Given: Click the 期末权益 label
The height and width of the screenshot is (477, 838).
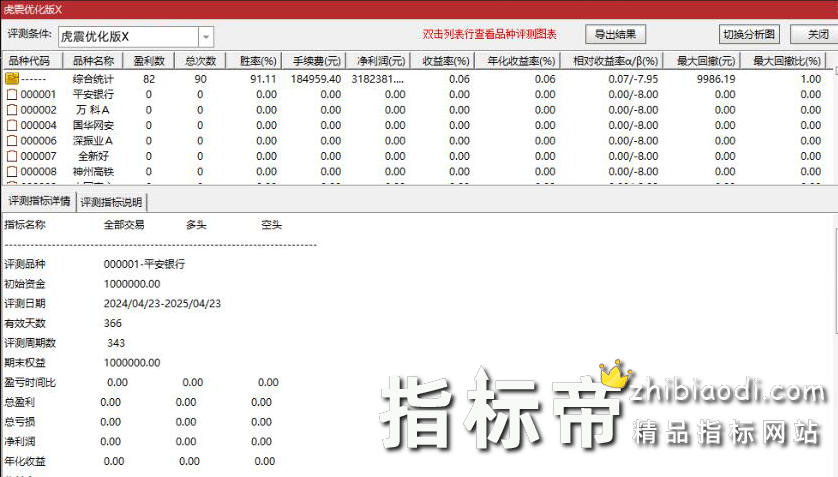Looking at the screenshot, I should 25,363.
